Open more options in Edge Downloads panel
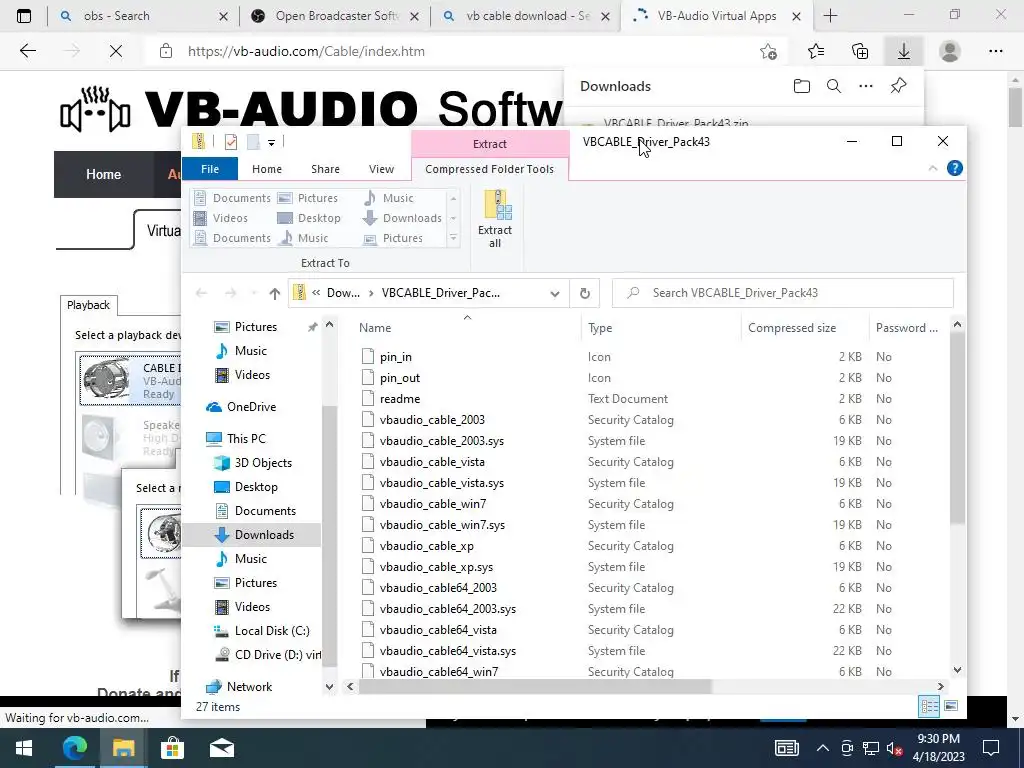The height and width of the screenshot is (768, 1024). (x=866, y=86)
